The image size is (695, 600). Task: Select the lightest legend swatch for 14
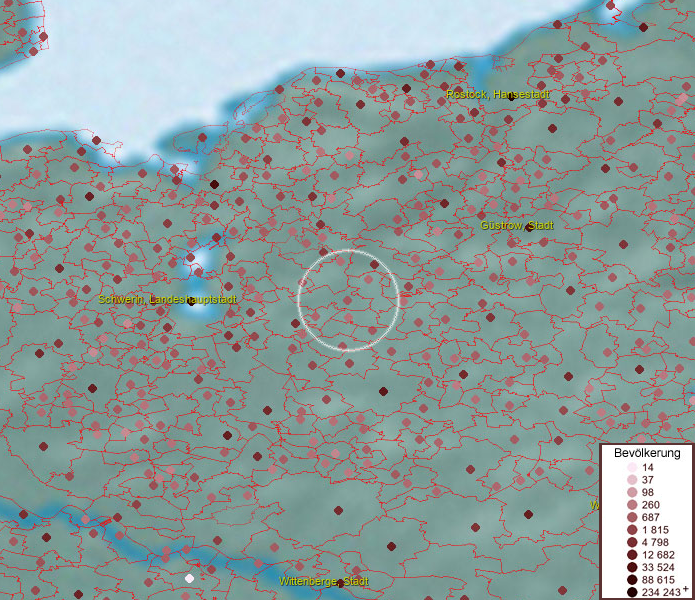tap(632, 468)
